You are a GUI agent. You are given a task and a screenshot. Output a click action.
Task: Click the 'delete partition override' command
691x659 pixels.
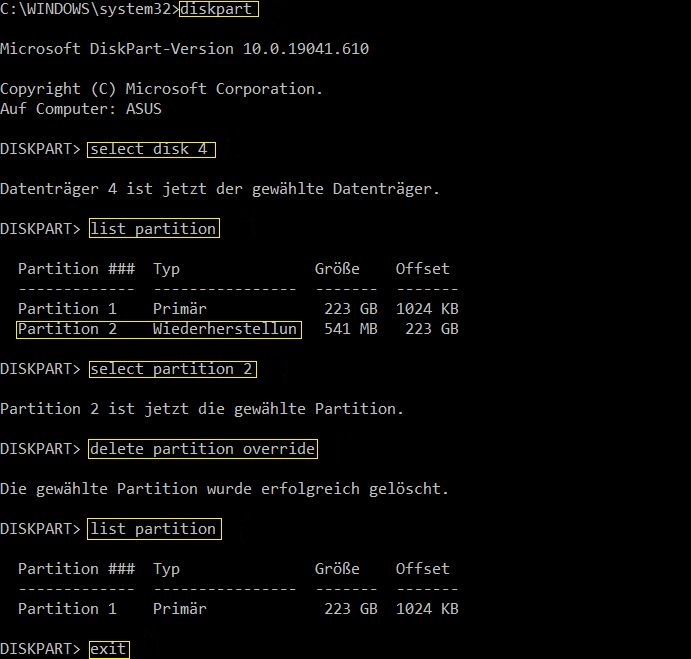pyautogui.click(x=202, y=449)
